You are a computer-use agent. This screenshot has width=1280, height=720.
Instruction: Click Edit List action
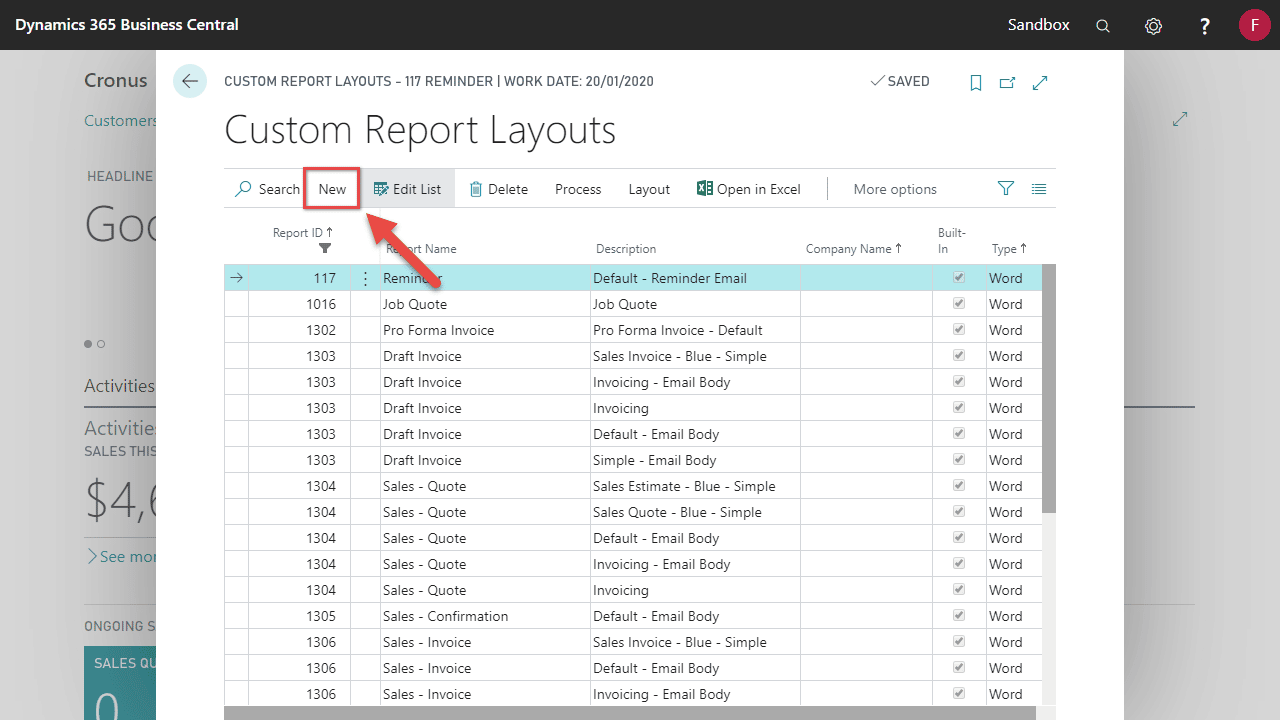(407, 188)
